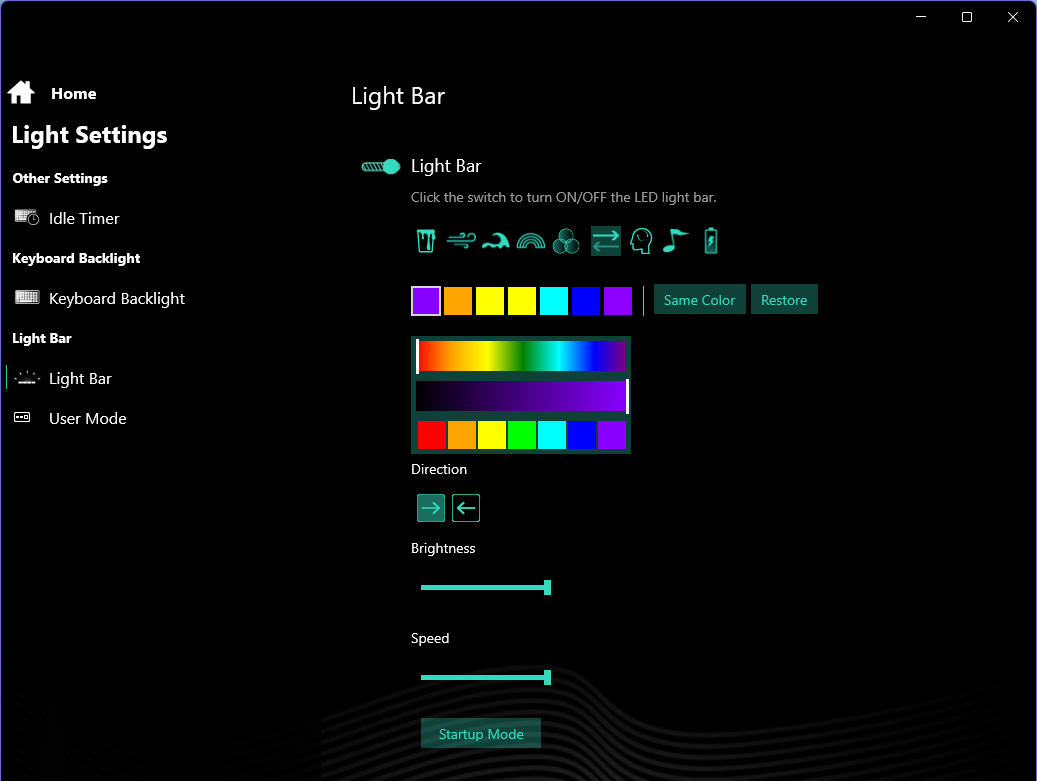Pick the battery charging effect icon
Screen dimensions: 1037x781
pyautogui.click(x=711, y=241)
